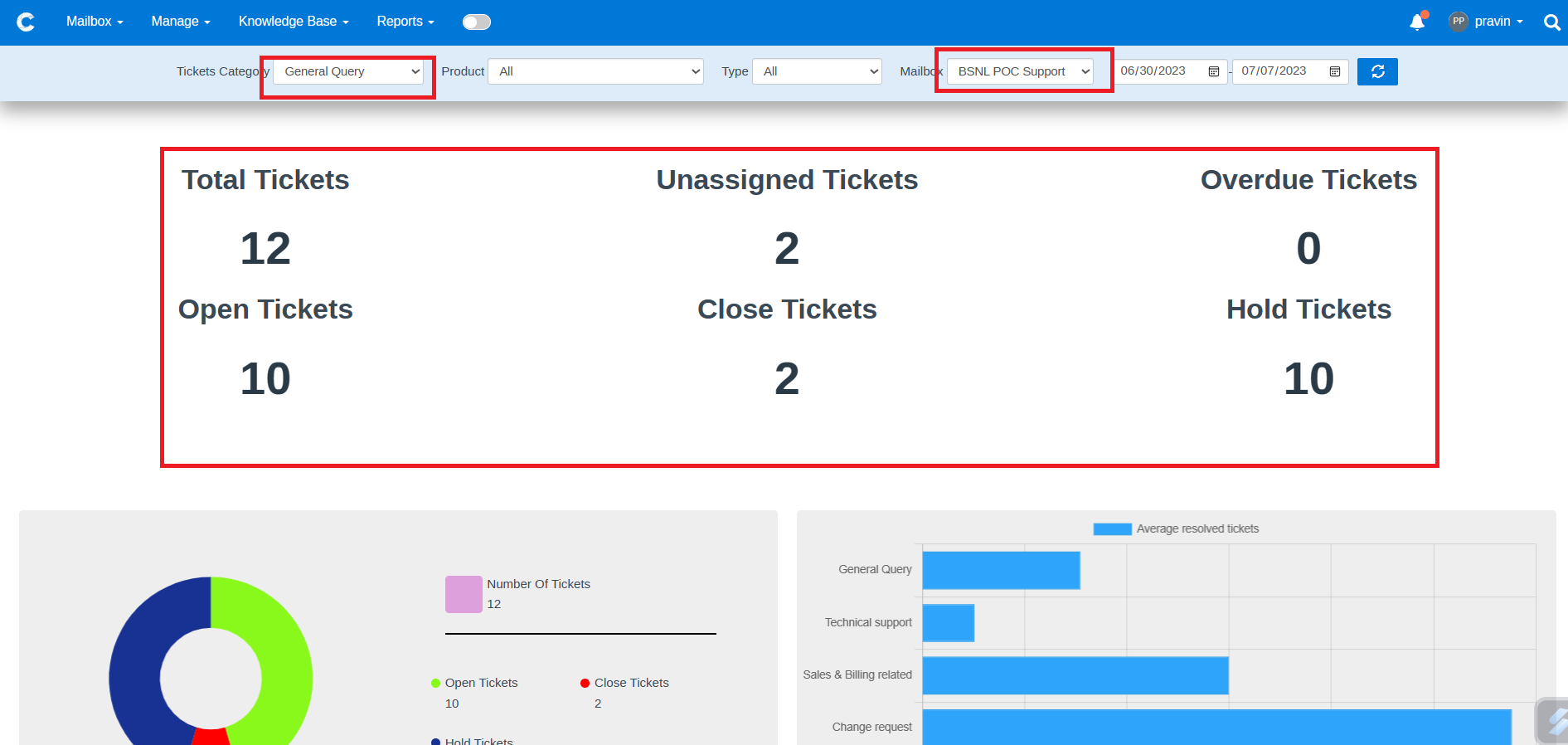This screenshot has height=745, width=1568.
Task: Open the Mailbox filter dropdown
Action: [1021, 71]
